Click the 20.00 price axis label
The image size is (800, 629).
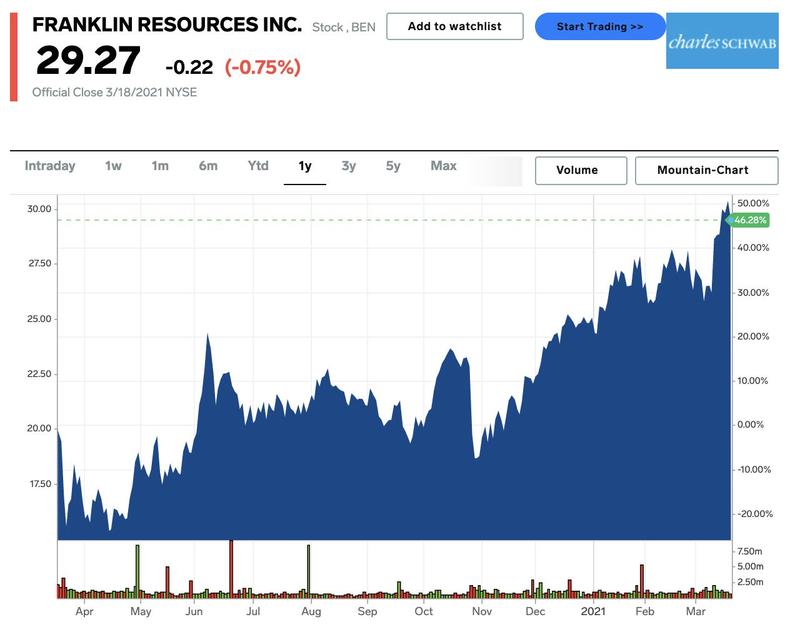tap(39, 429)
